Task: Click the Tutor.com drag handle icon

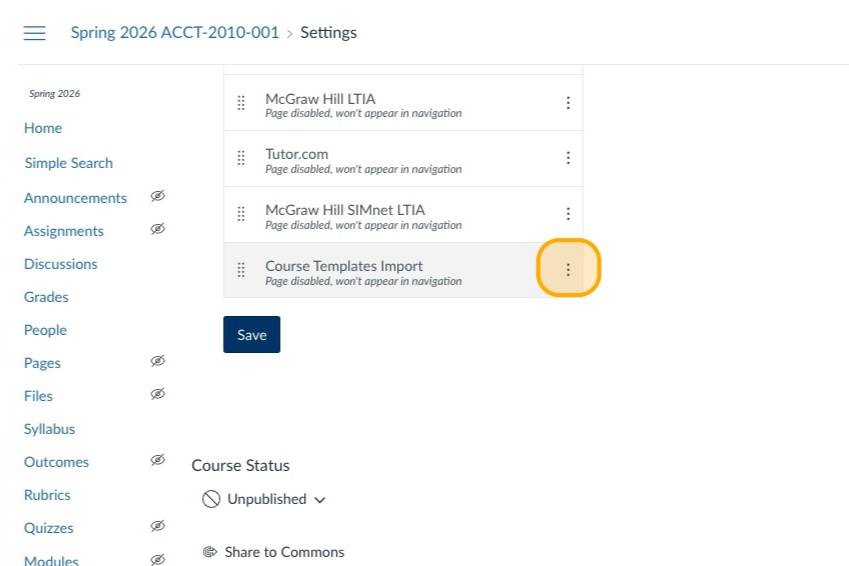Action: point(241,158)
